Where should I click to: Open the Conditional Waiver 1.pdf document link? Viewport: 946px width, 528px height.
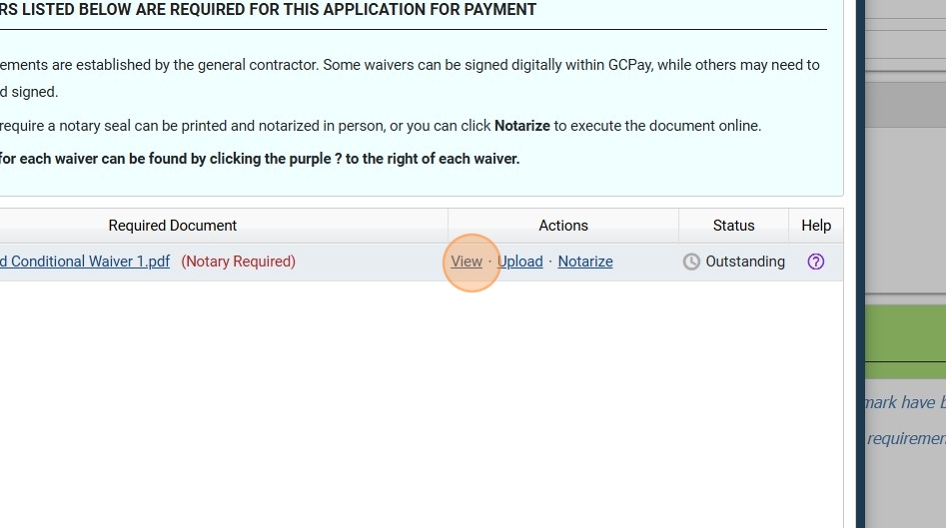click(x=85, y=262)
